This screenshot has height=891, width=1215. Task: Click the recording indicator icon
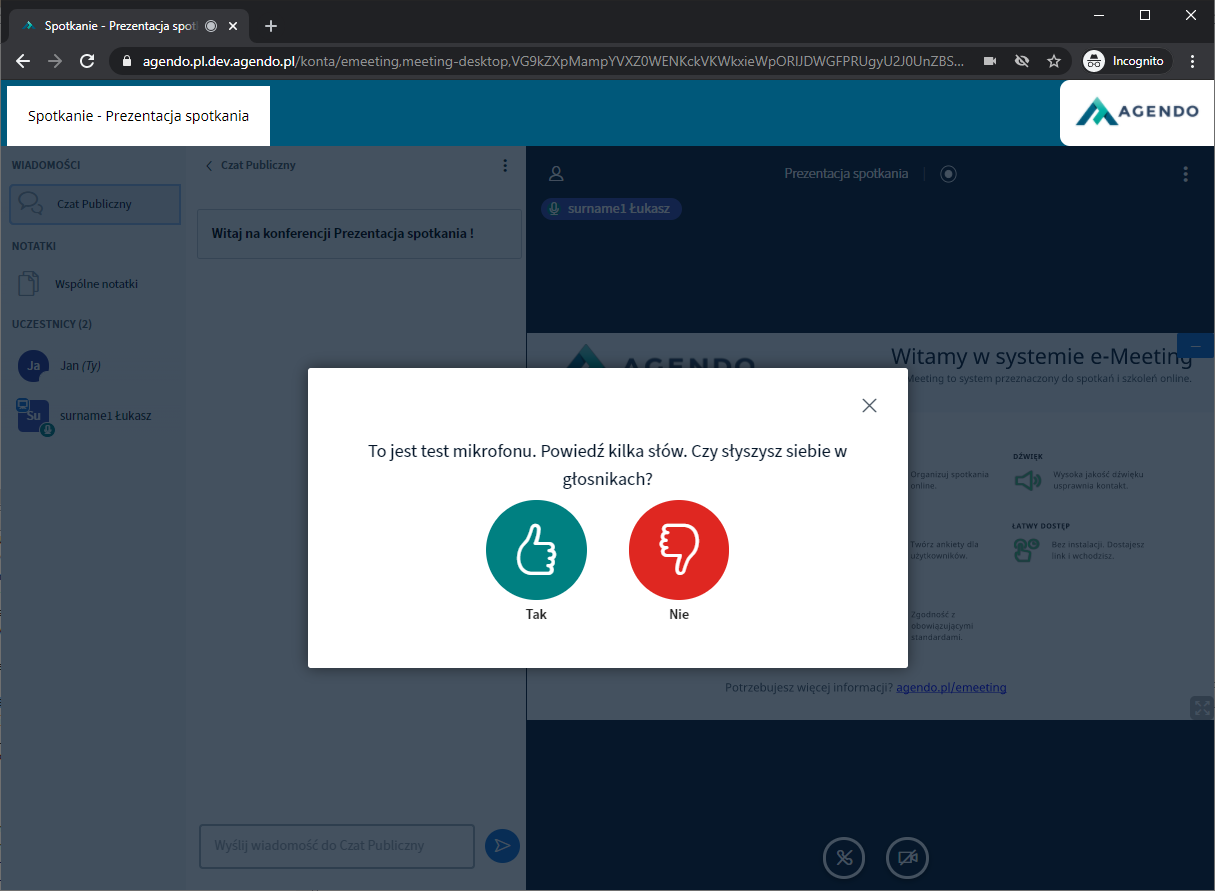point(948,174)
